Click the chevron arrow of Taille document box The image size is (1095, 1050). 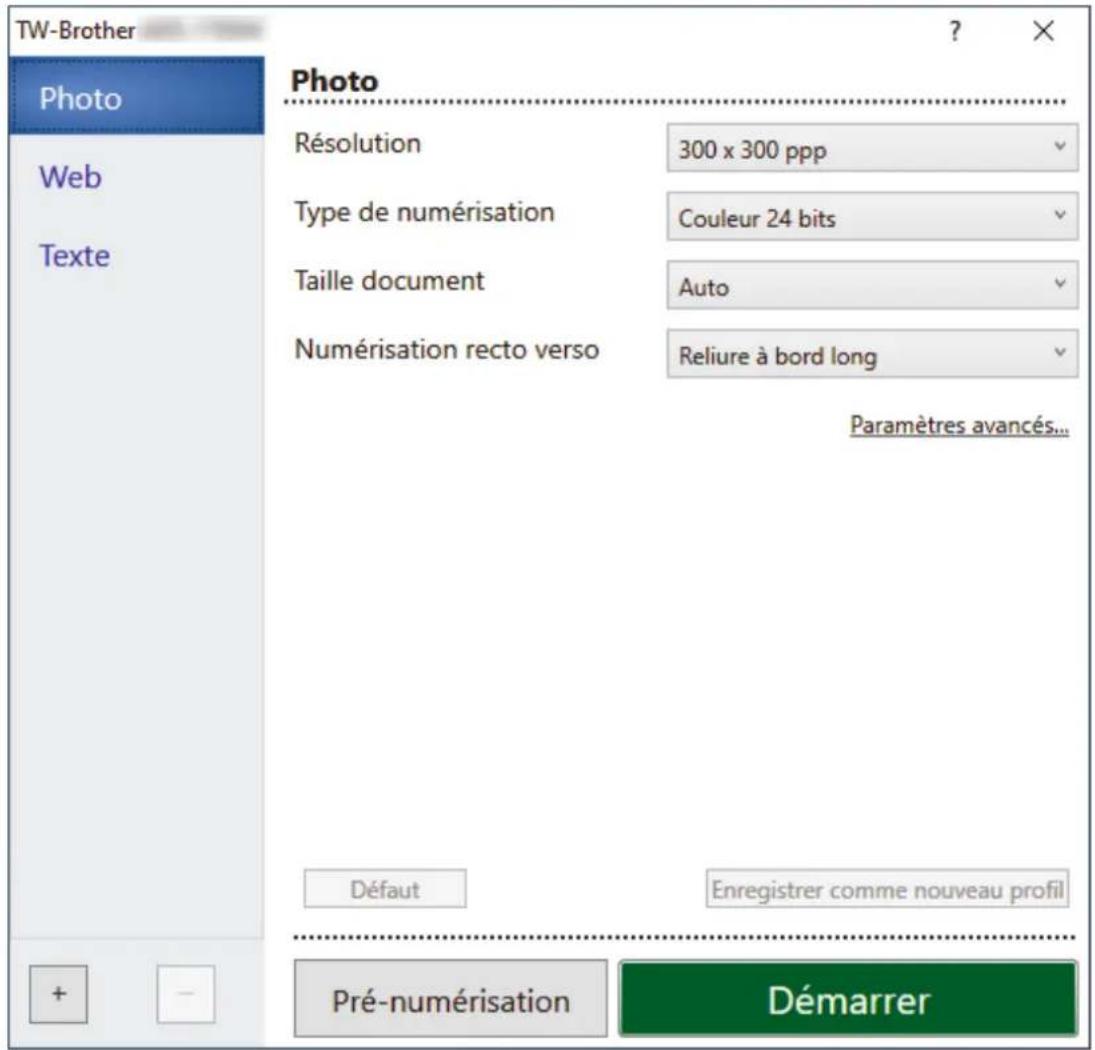click(1059, 283)
